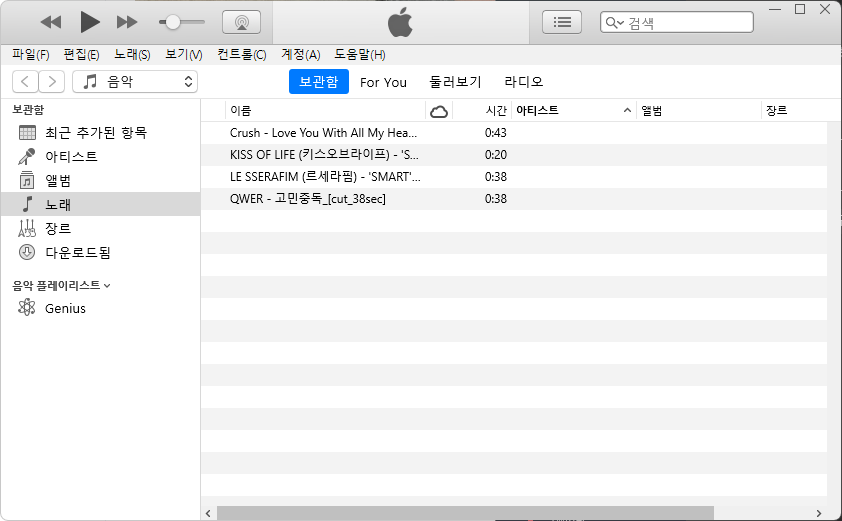
Task: Sort by the 아티스트 column header
Action: (x=574, y=111)
